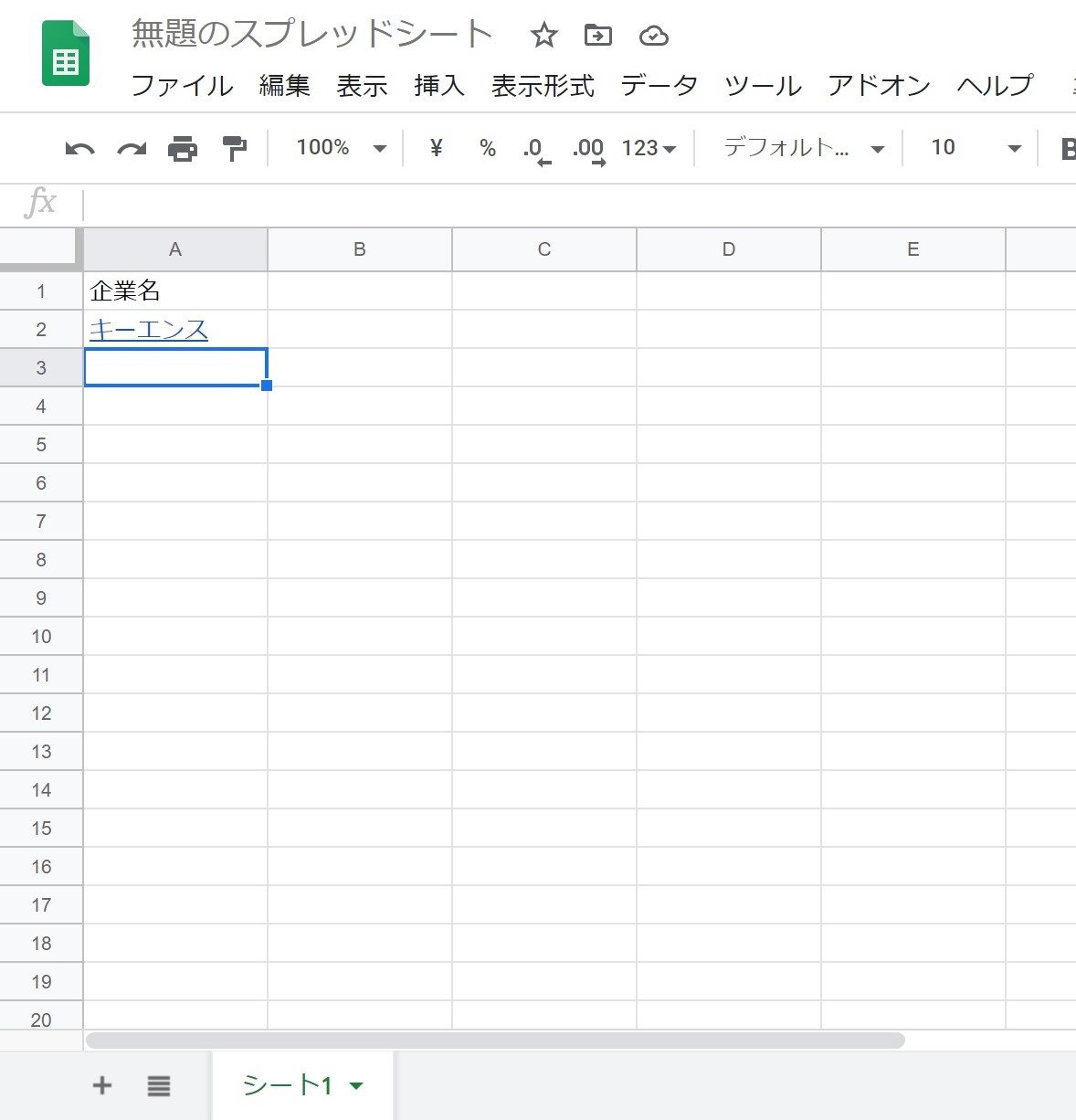1076x1120 pixels.
Task: Format cell as percent
Action: [x=488, y=148]
